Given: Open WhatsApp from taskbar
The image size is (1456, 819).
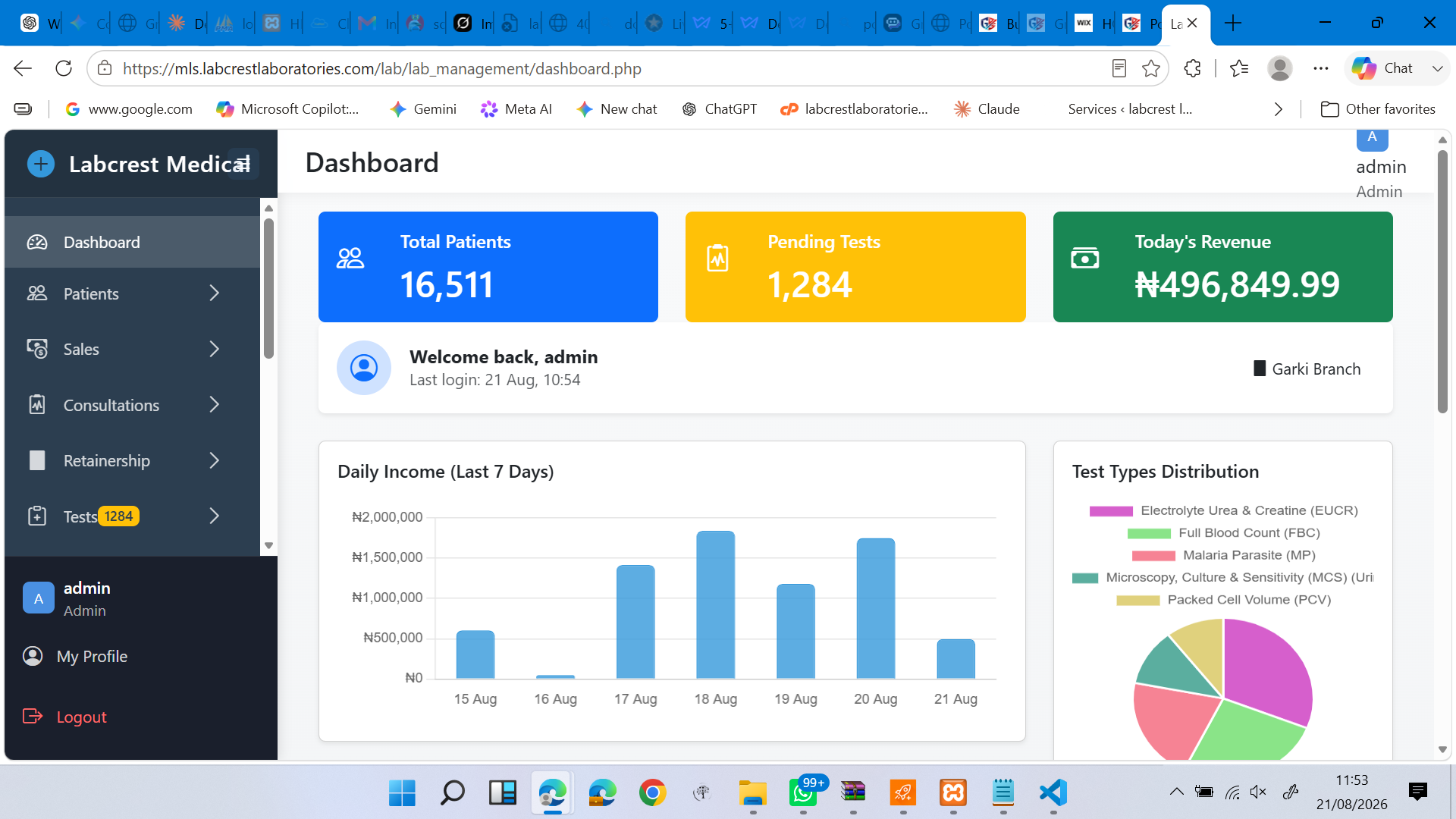Looking at the screenshot, I should (x=803, y=793).
